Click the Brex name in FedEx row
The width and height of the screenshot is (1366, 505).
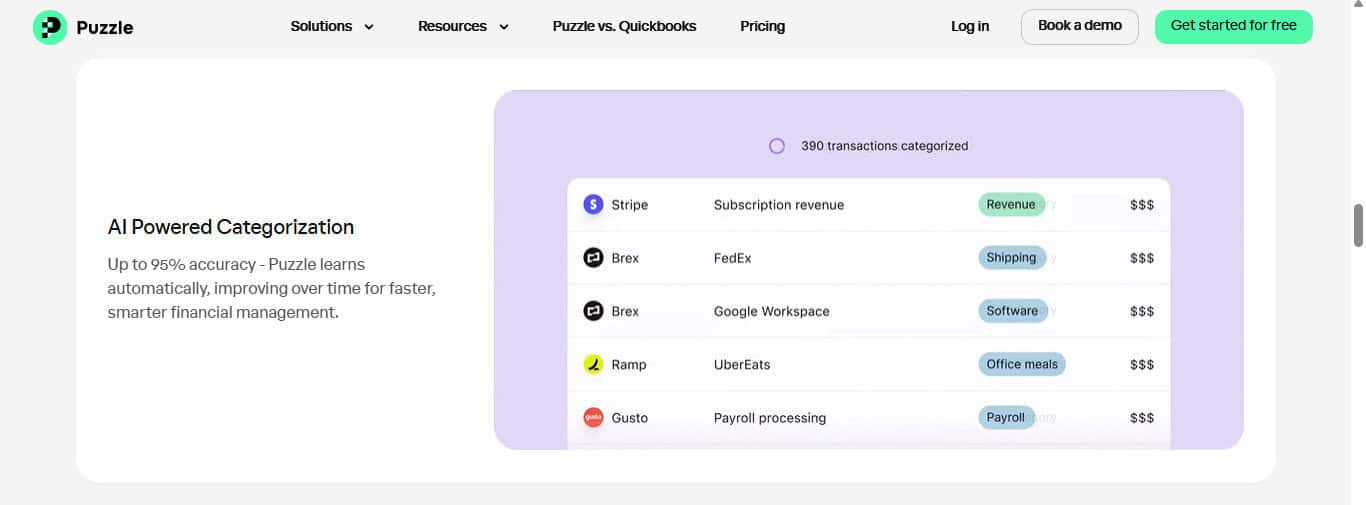click(x=625, y=258)
